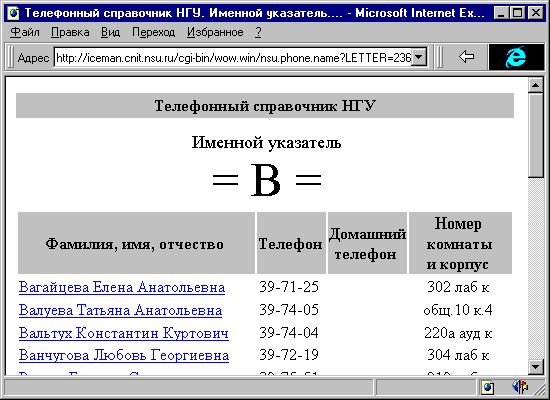Open link Вальтух Константин Куртович
The image size is (550, 400).
pyautogui.click(x=123, y=333)
